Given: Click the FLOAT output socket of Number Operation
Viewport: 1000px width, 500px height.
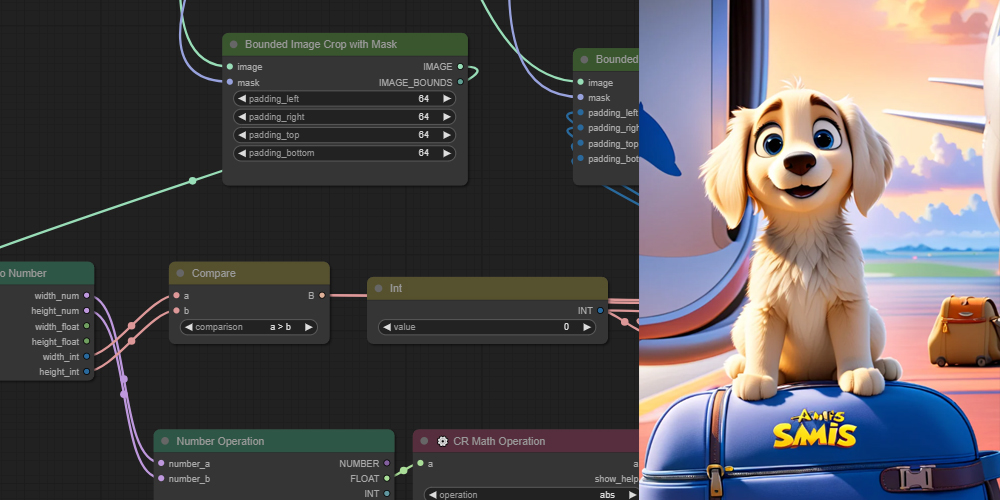Looking at the screenshot, I should [387, 478].
